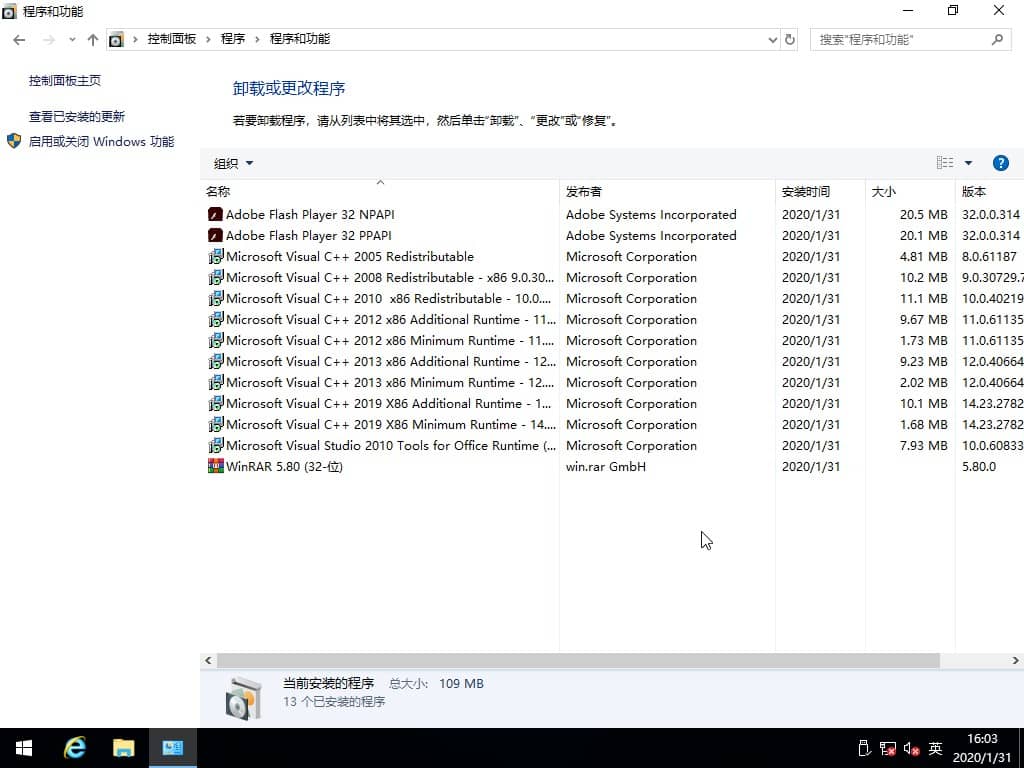Expand the view options dropdown arrow
1024x768 pixels.
coord(968,163)
